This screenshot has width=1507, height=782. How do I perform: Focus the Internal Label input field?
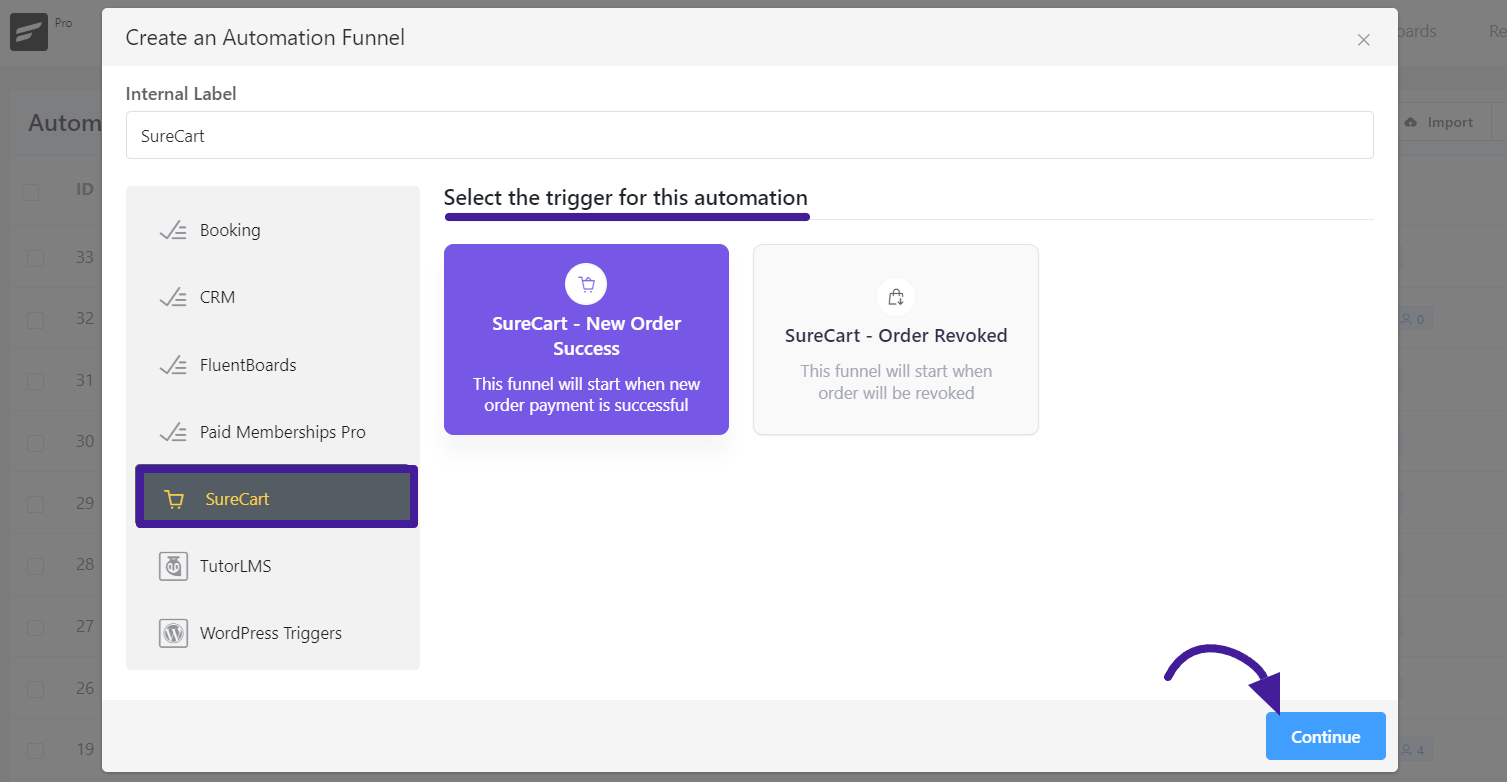[x=750, y=135]
